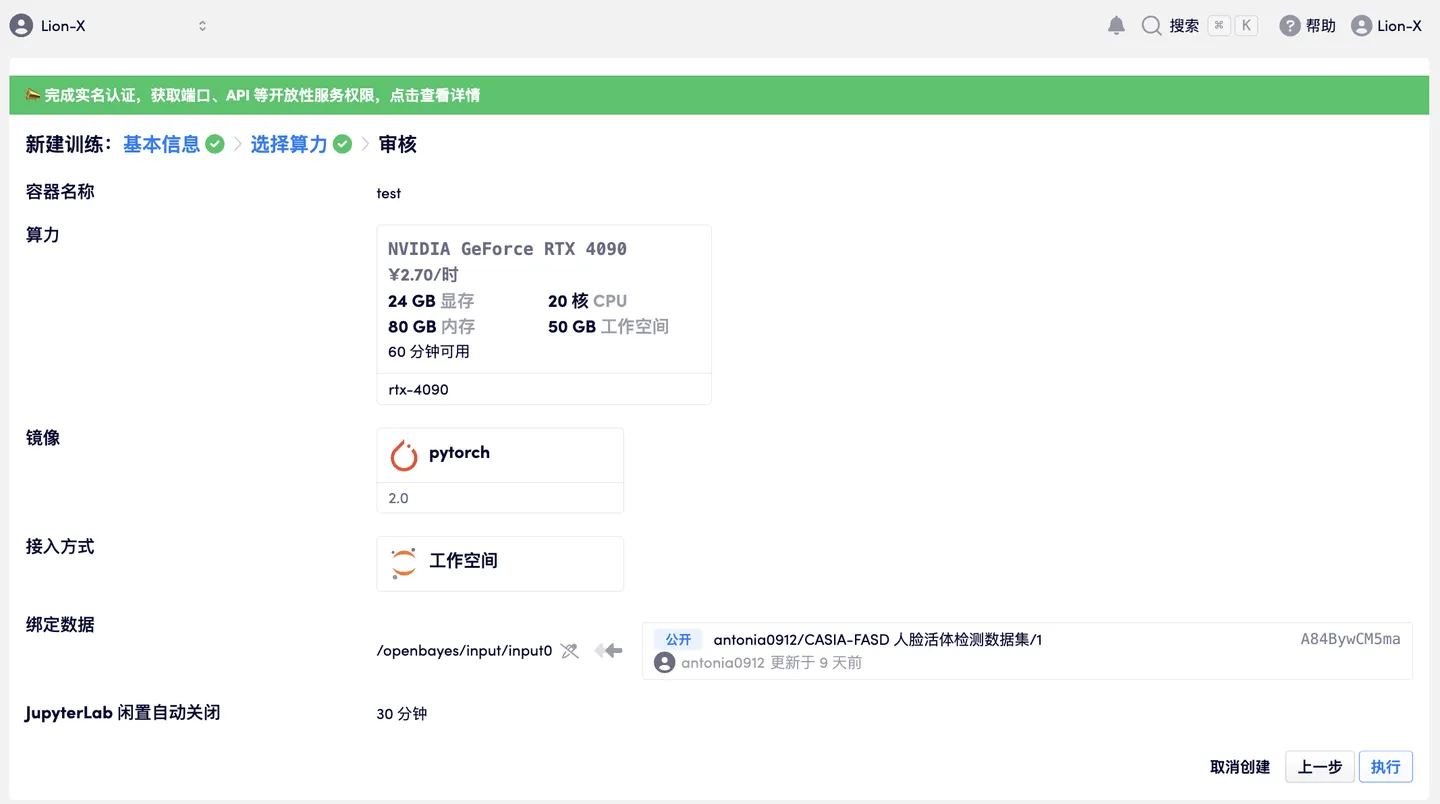This screenshot has height=804, width=1440.
Task: Click the search magnifier icon
Action: (x=1151, y=25)
